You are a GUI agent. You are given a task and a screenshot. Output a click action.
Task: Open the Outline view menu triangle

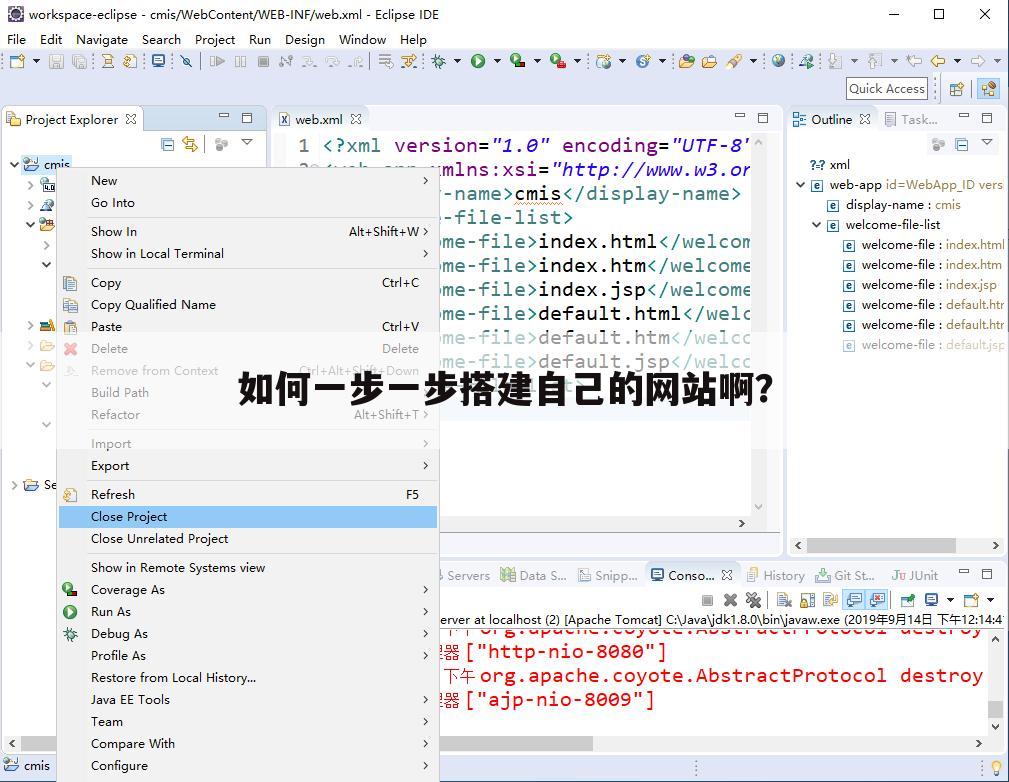pyautogui.click(x=987, y=142)
